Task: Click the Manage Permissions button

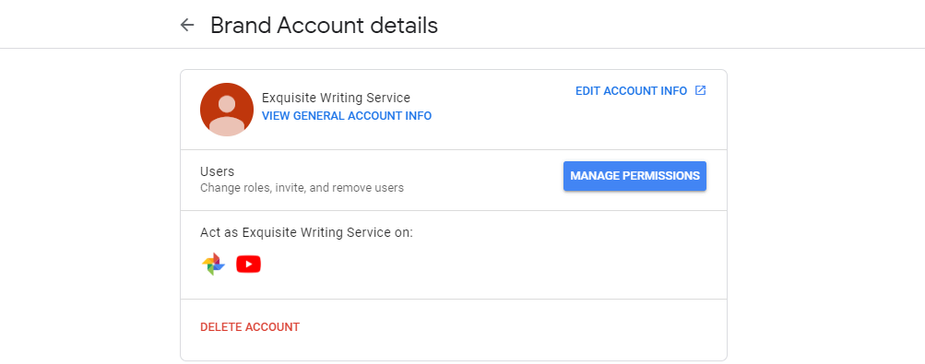Action: [x=635, y=176]
